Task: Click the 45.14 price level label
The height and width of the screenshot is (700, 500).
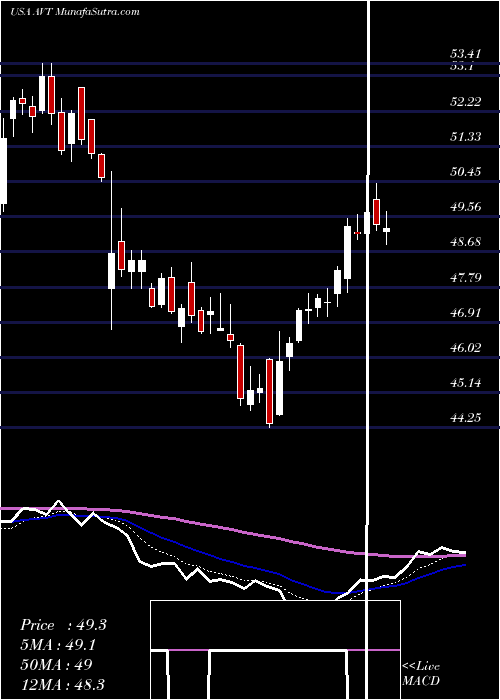Action: tap(466, 383)
